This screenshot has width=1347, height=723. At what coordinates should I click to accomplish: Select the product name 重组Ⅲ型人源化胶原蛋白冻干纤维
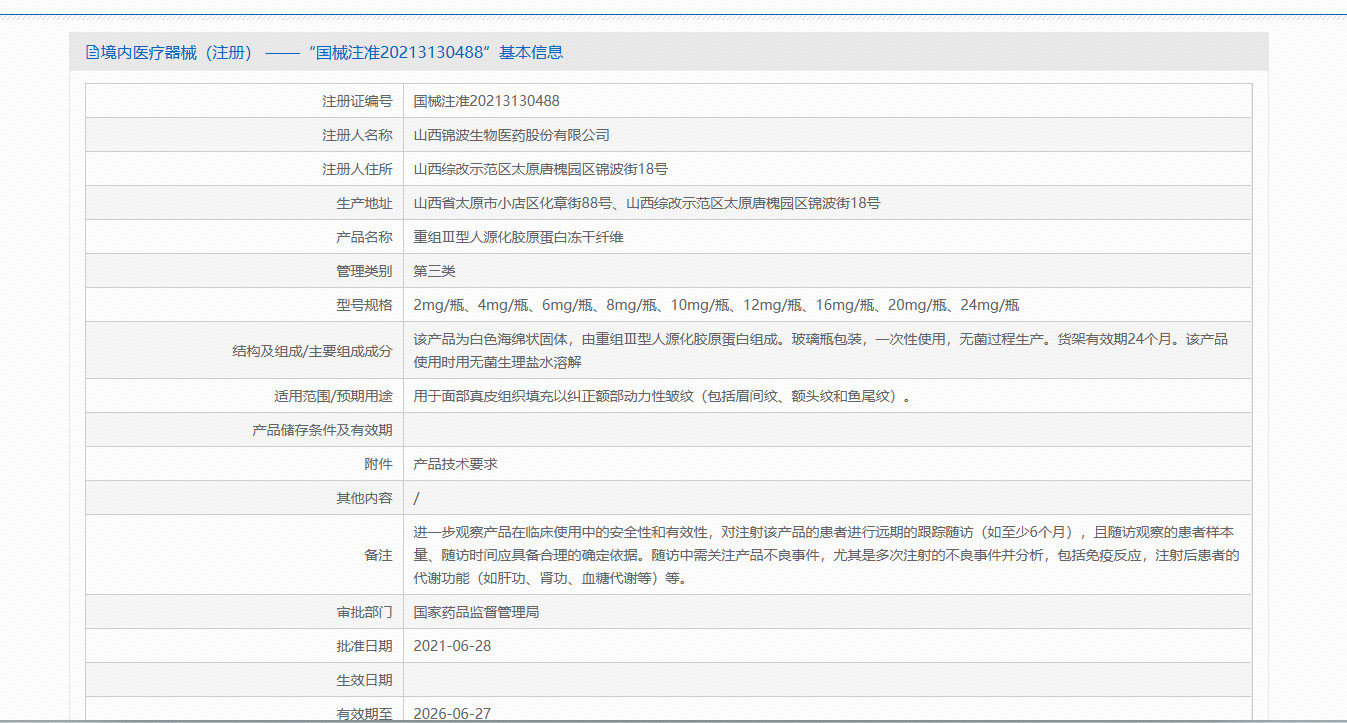pos(518,237)
